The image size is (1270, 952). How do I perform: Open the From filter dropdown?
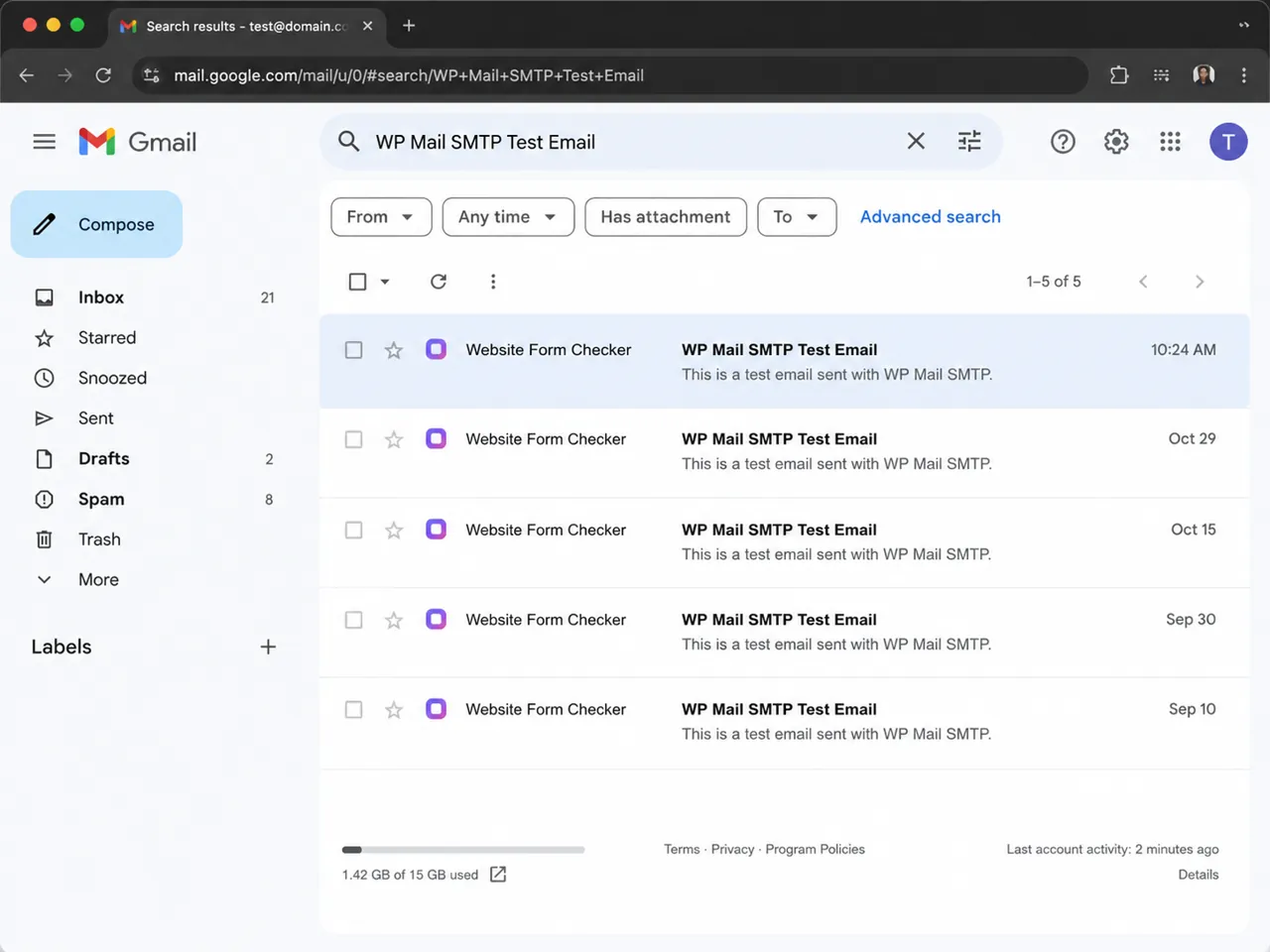pyautogui.click(x=381, y=217)
